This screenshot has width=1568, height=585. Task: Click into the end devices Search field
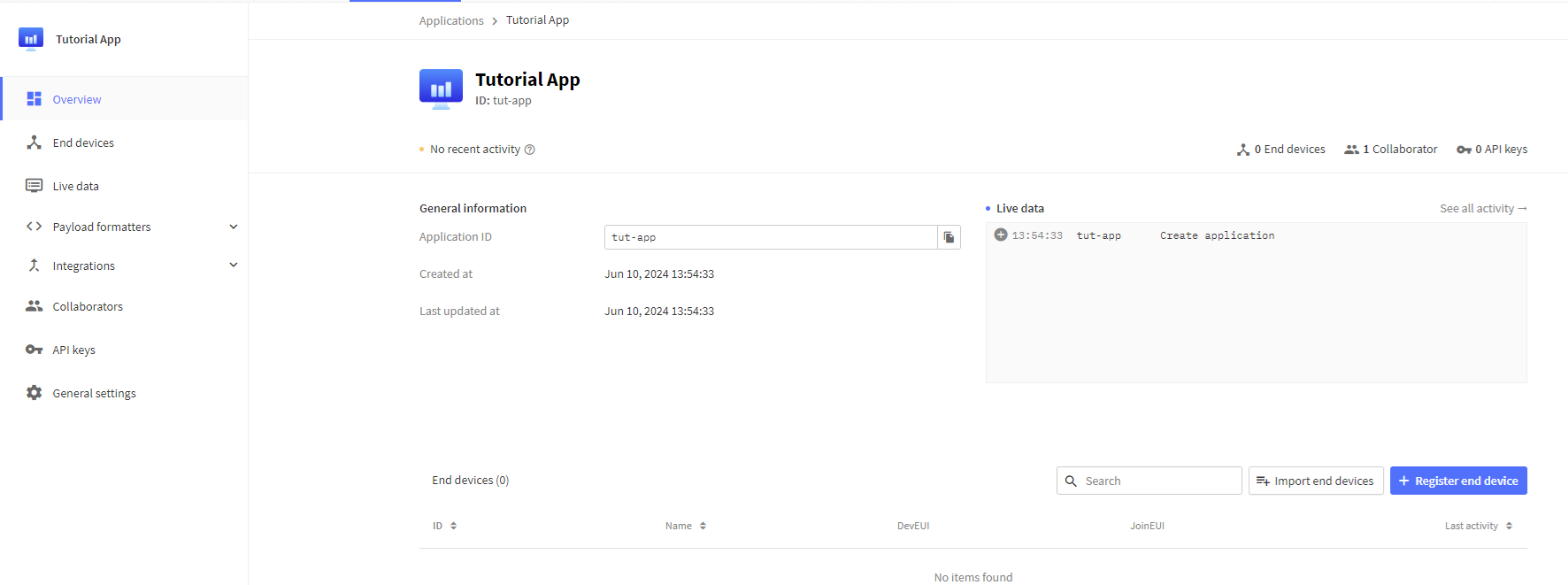click(x=1149, y=481)
